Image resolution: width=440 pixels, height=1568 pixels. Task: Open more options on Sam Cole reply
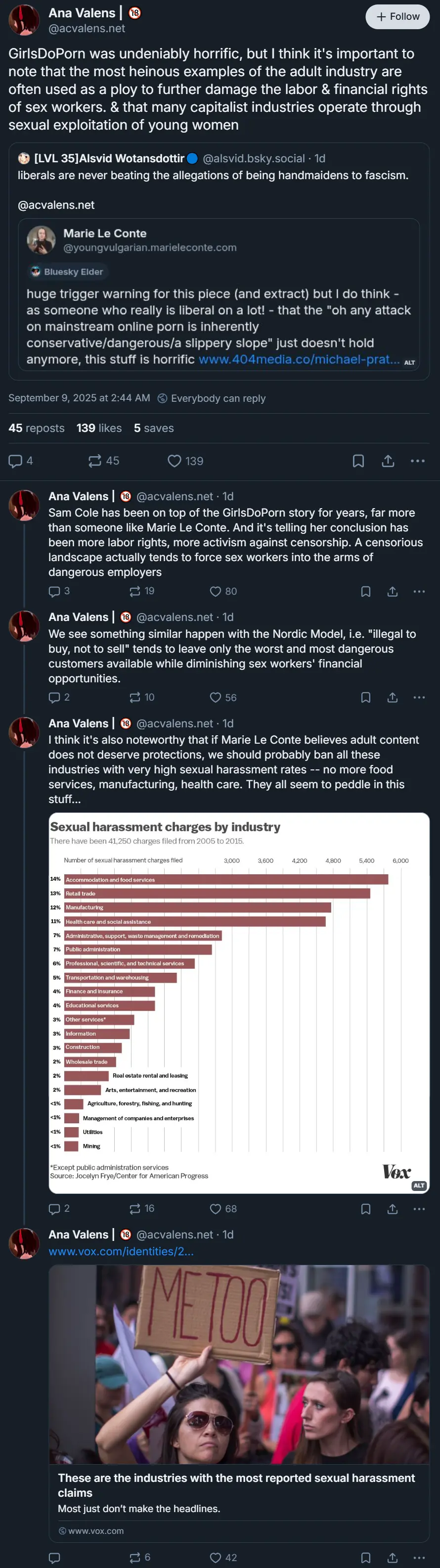pyautogui.click(x=419, y=591)
